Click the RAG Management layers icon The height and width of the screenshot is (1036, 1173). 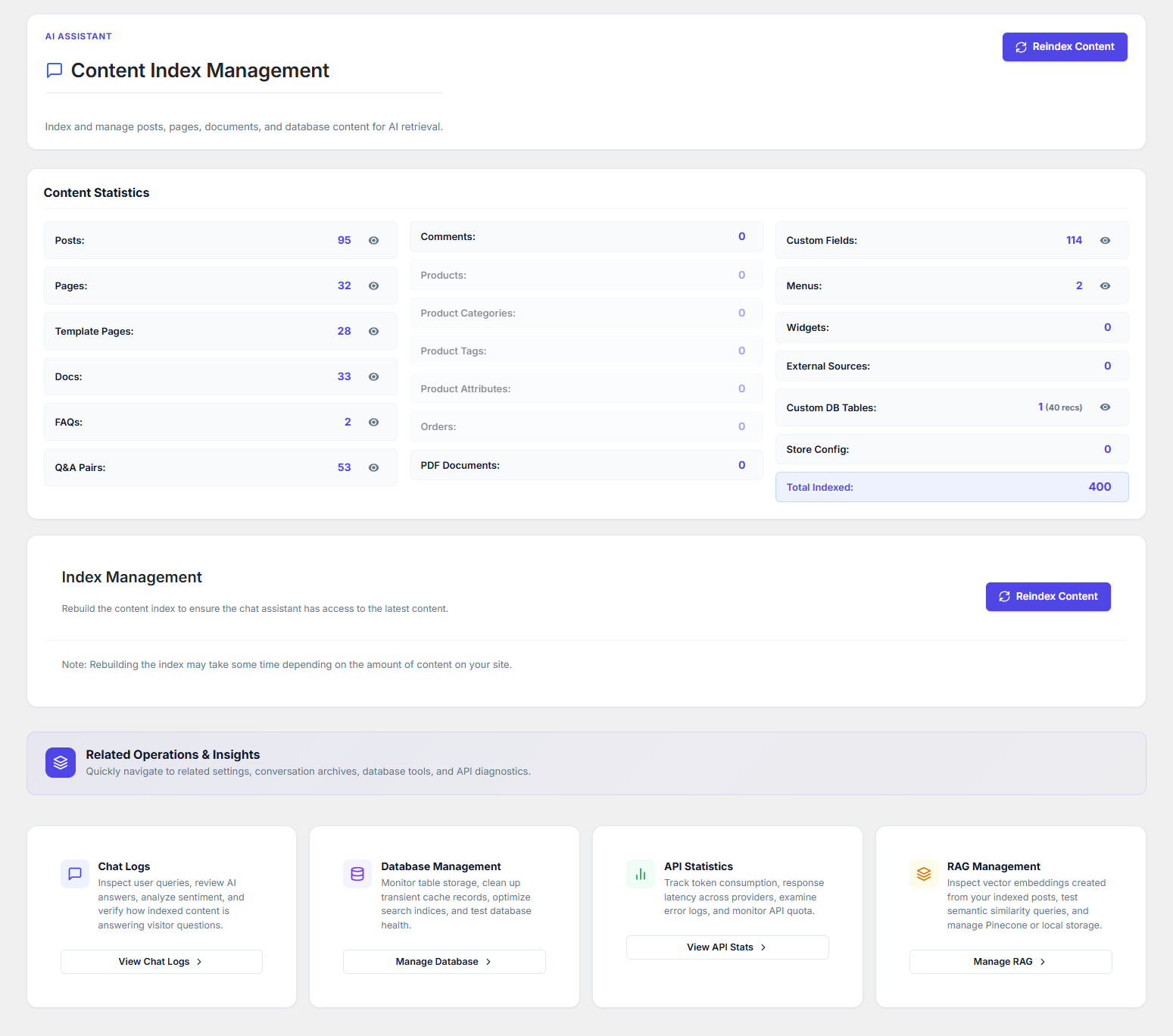pyautogui.click(x=924, y=873)
